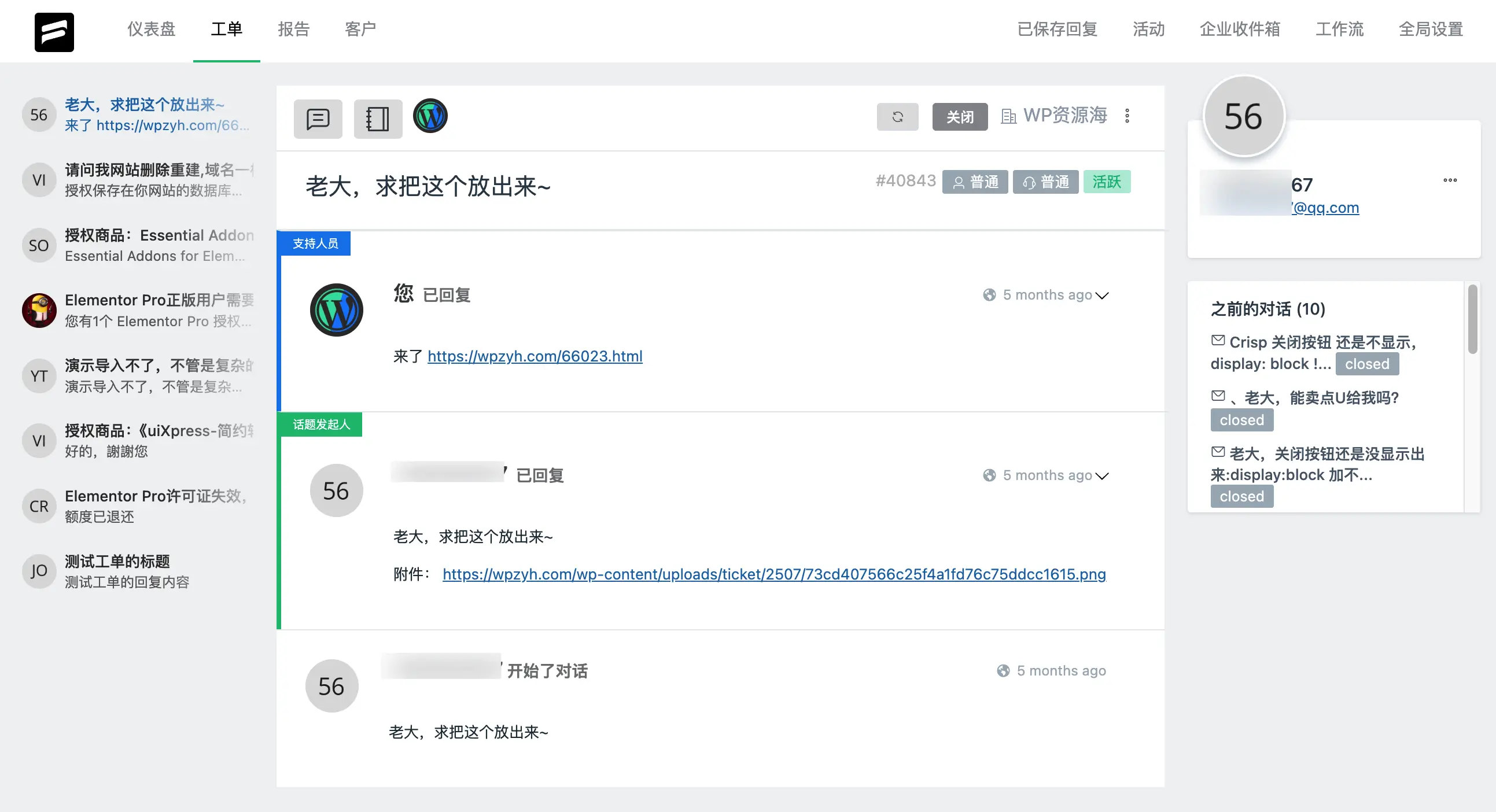Viewport: 1496px width, 812px height.
Task: Click the globe icon in the agent reply timestamp
Action: point(989,295)
